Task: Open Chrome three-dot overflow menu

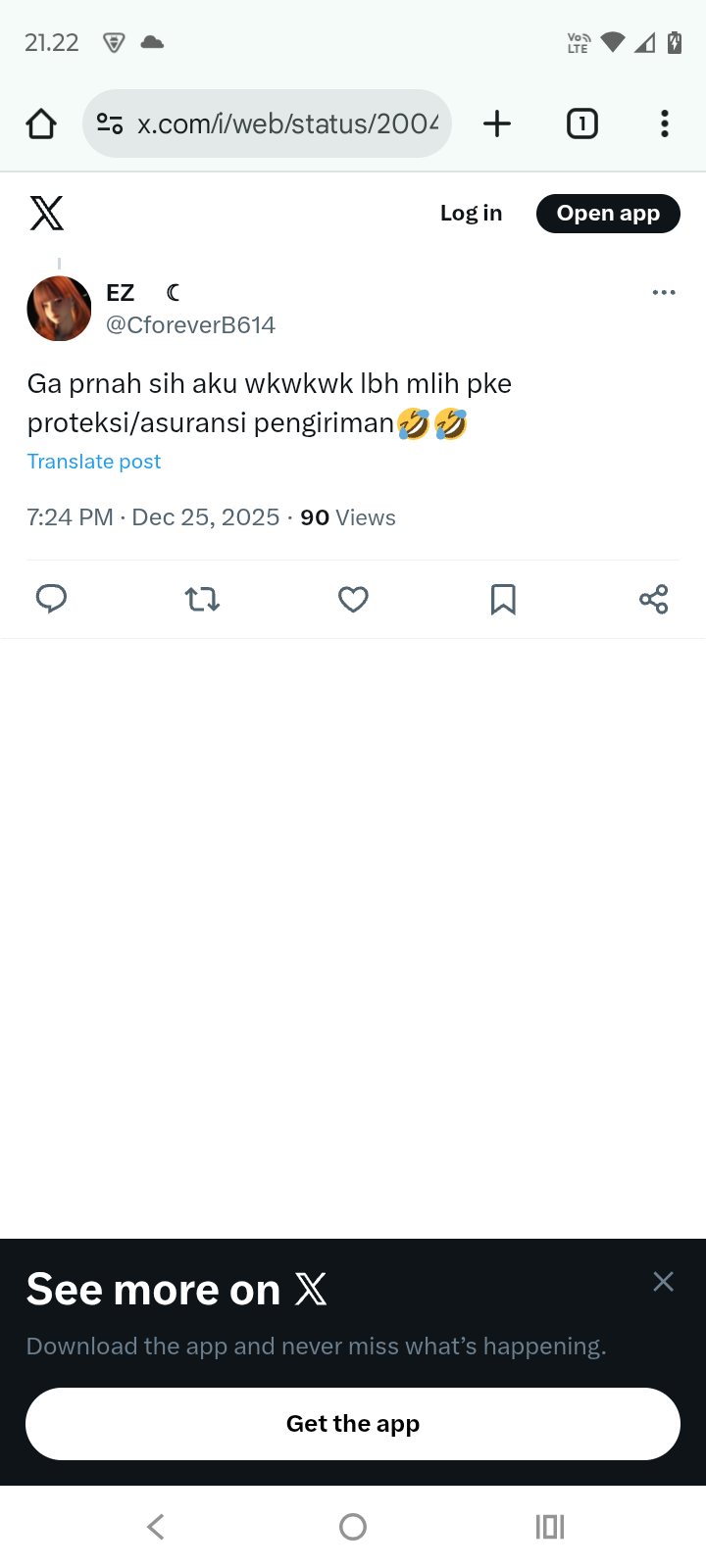Action: [665, 123]
